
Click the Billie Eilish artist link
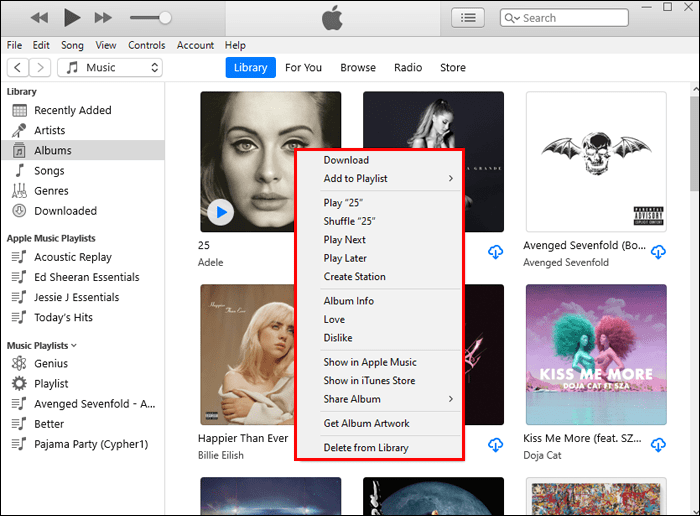click(221, 455)
